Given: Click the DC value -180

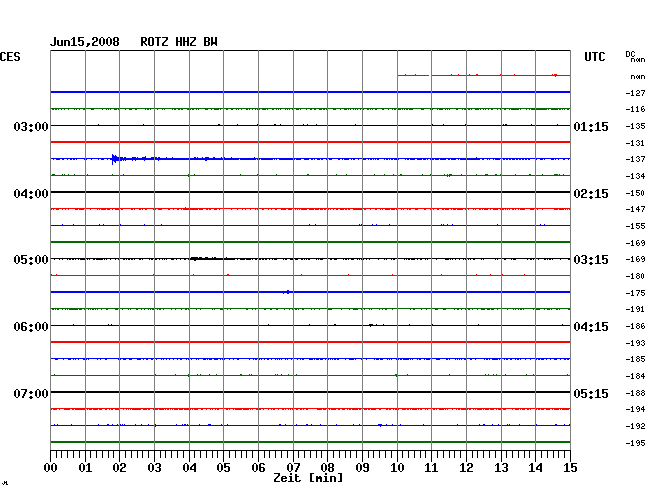Looking at the screenshot, I should click(635, 276).
